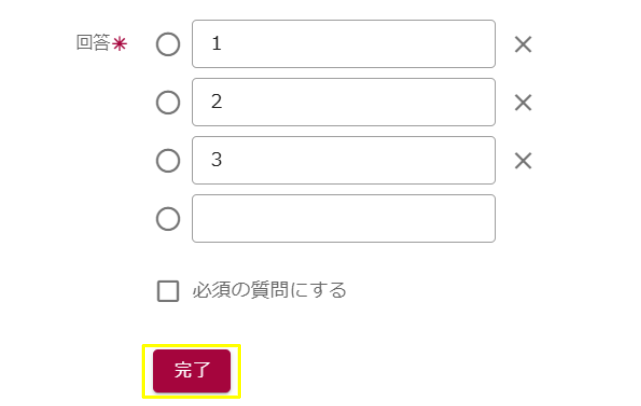641x406 pixels.
Task: Select the radio button beside the empty answer
Action: 168,218
